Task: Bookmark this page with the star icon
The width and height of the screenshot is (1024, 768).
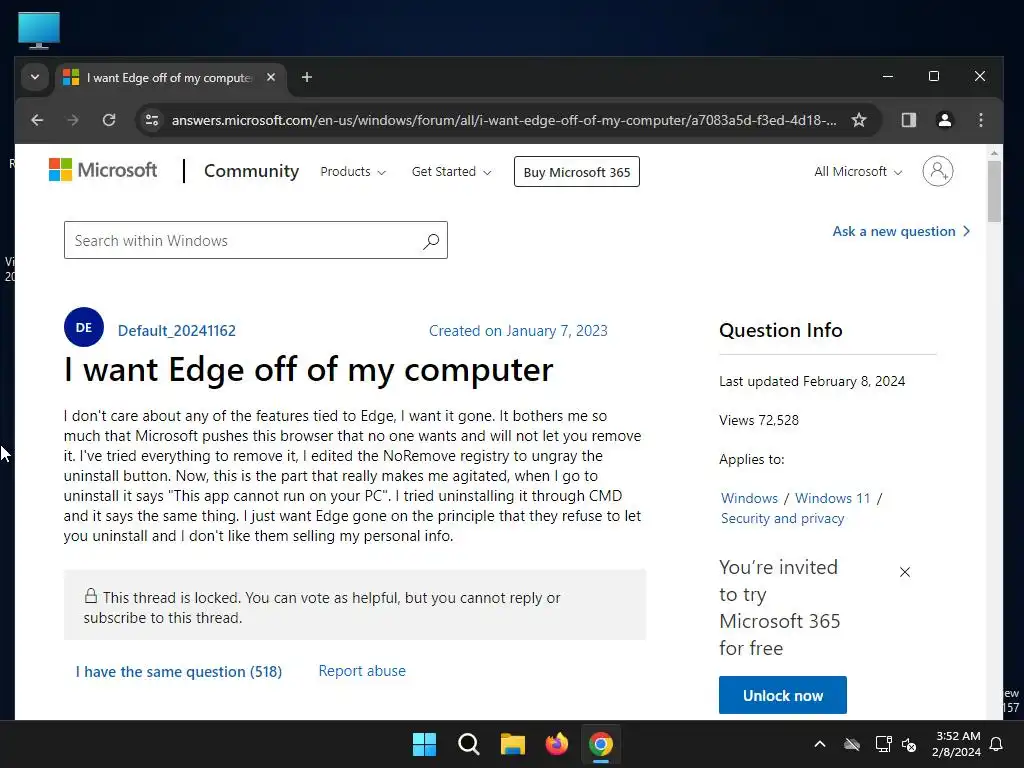Action: (859, 120)
